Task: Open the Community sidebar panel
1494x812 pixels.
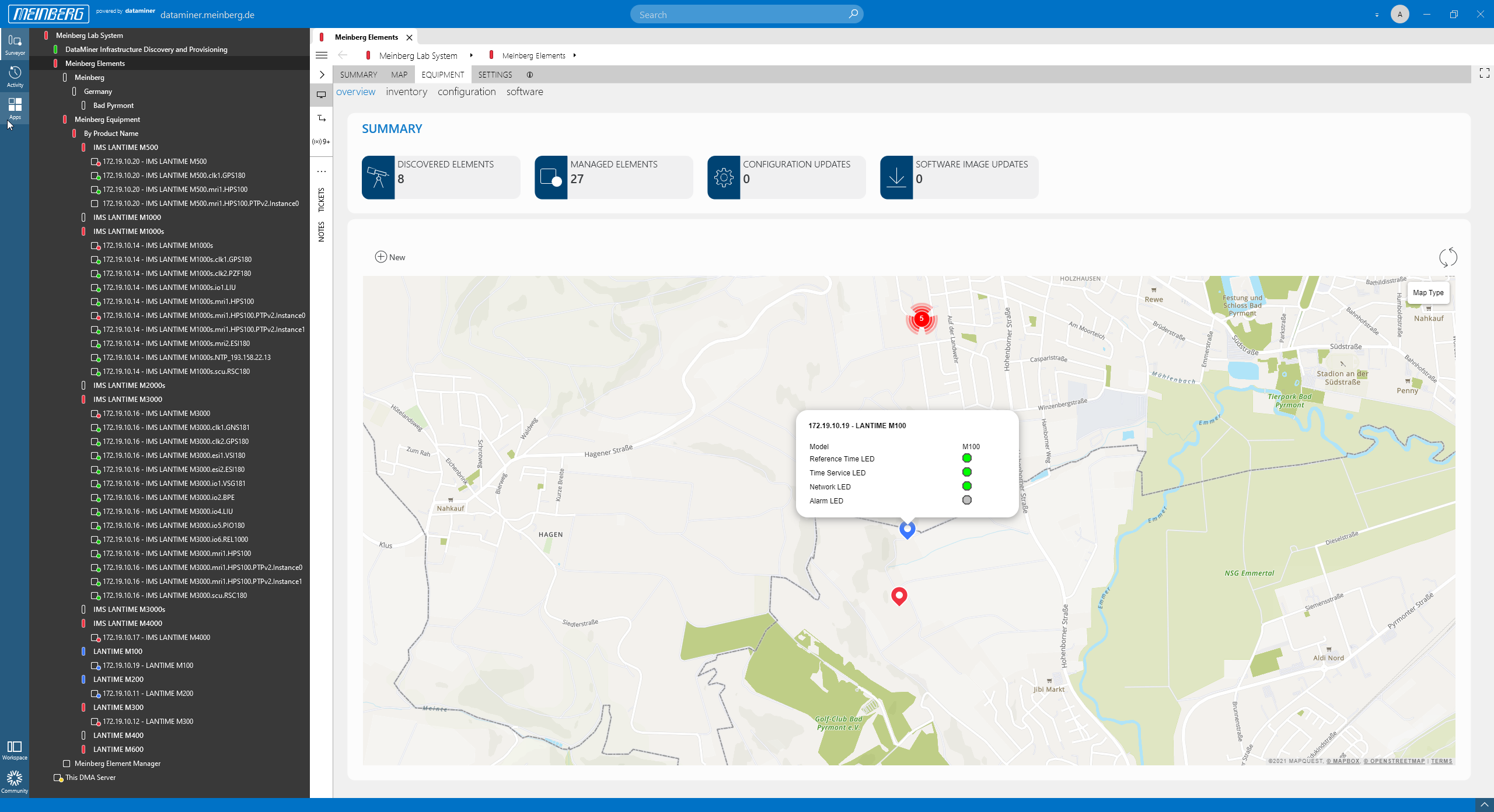Action: 15,782
